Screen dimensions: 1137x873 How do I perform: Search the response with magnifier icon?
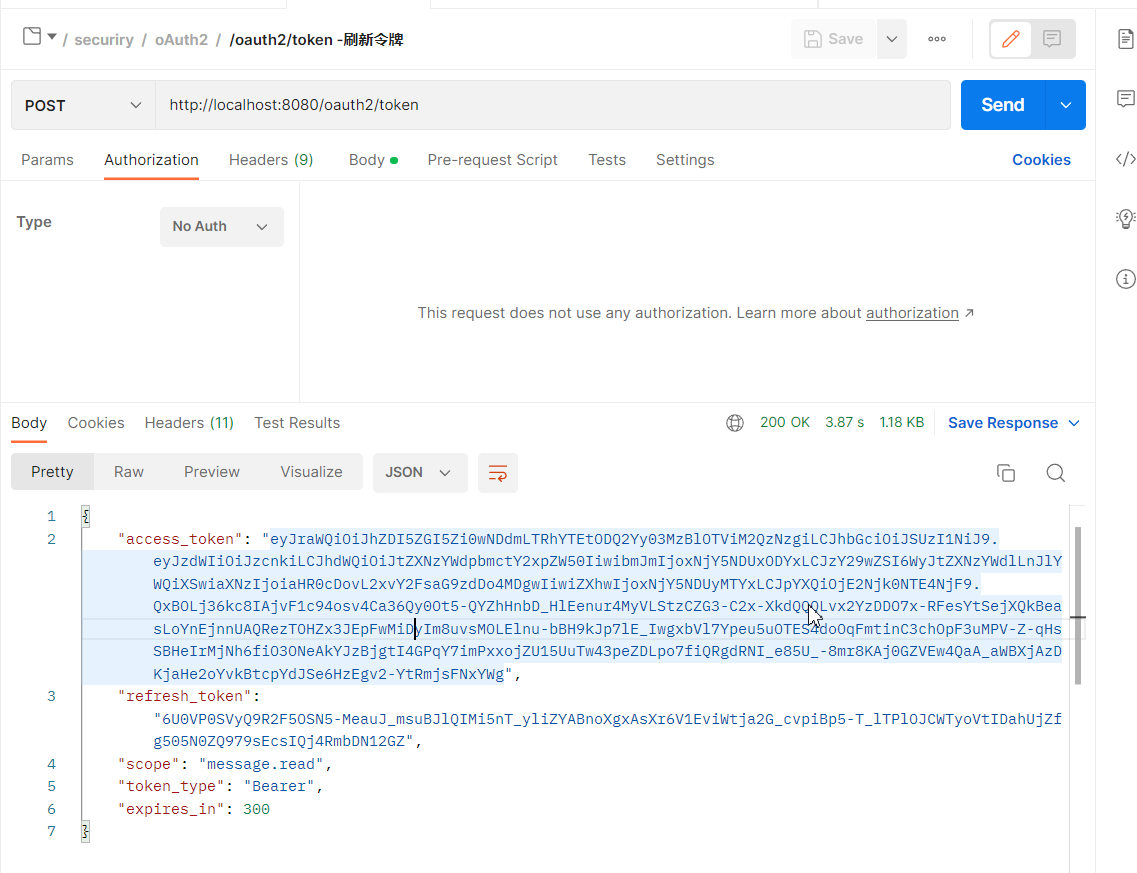[1055, 473]
